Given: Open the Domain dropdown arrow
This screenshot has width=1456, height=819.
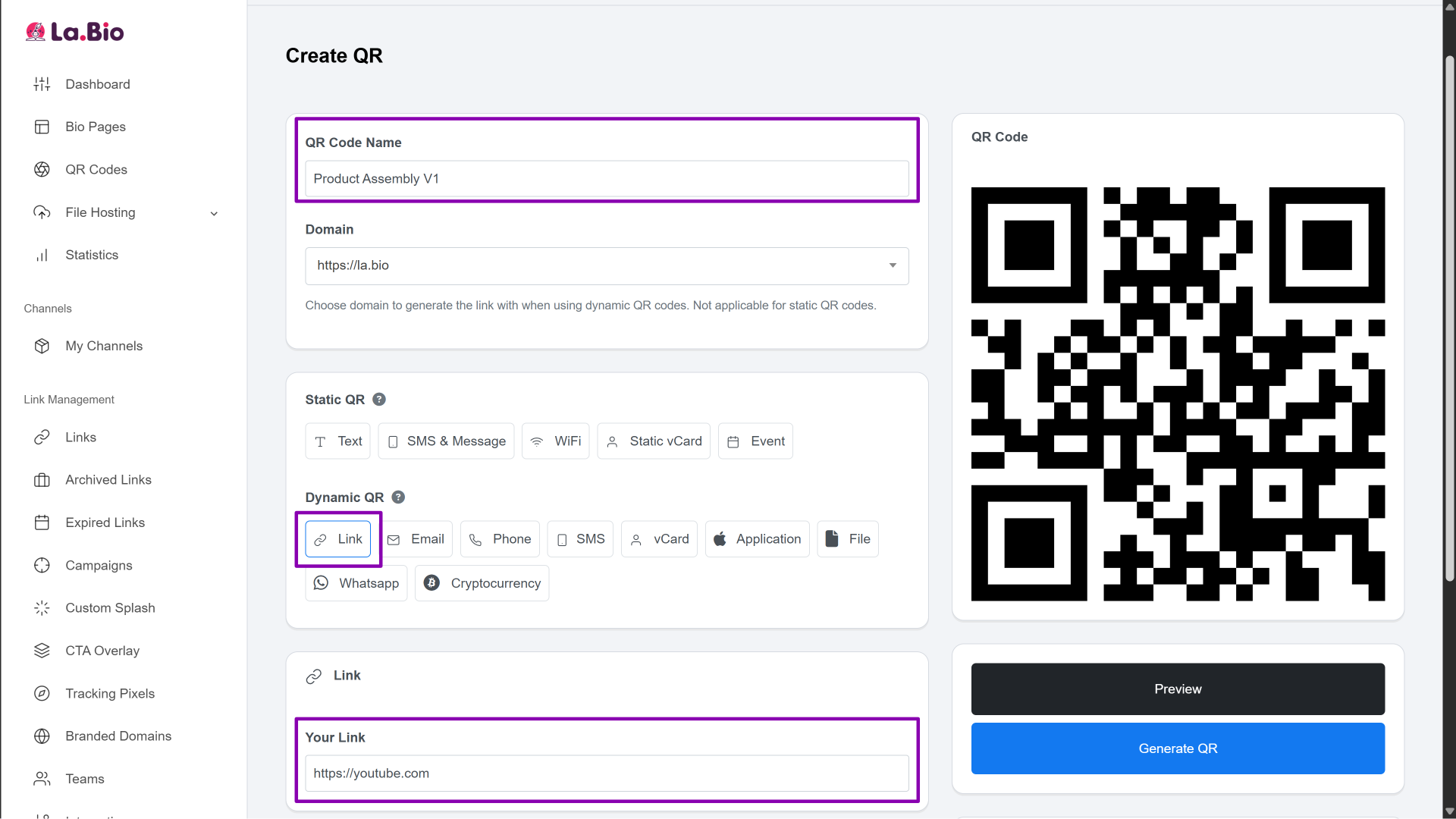Looking at the screenshot, I should coord(893,265).
